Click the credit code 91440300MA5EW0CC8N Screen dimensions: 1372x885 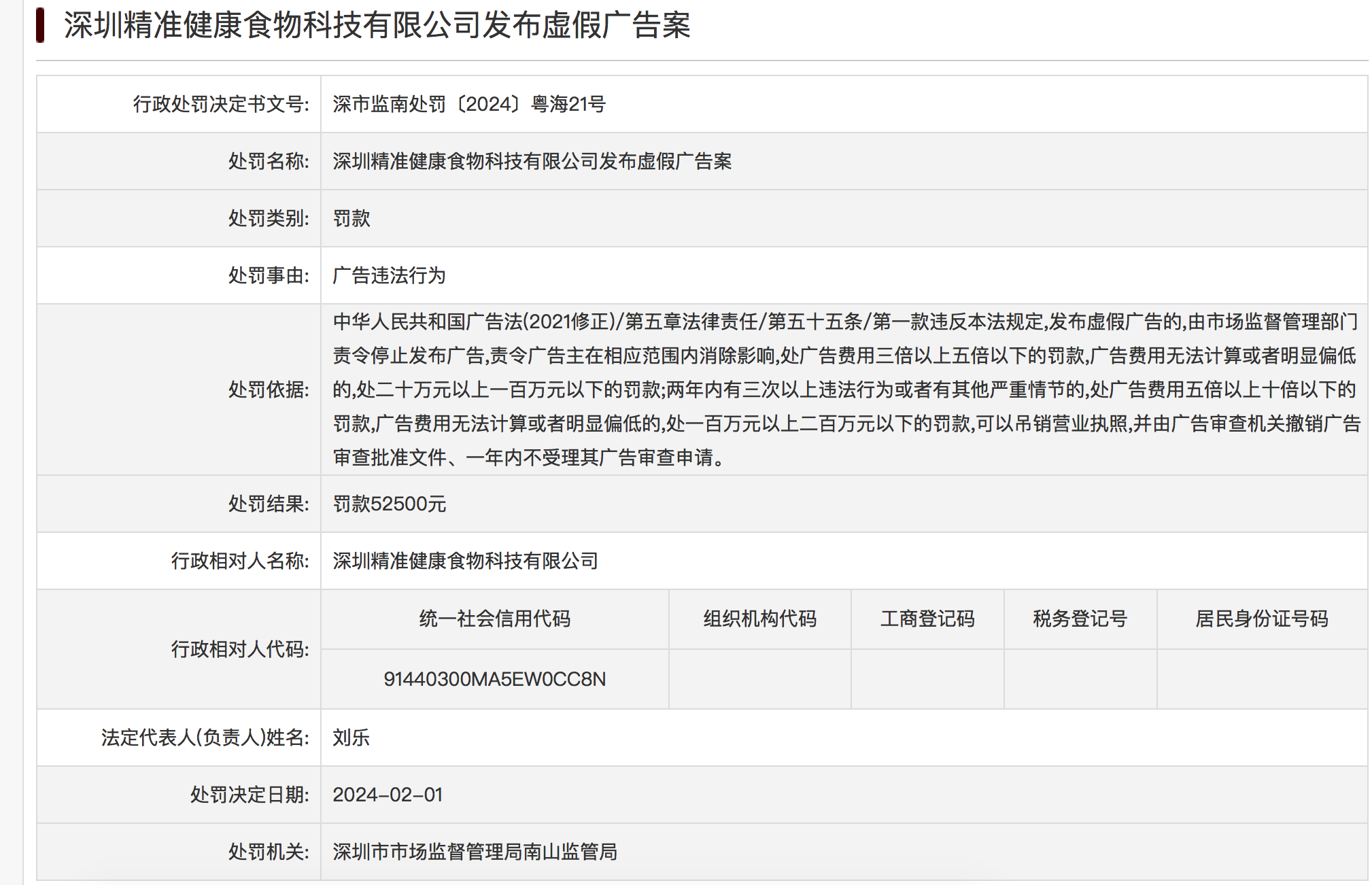pos(494,679)
